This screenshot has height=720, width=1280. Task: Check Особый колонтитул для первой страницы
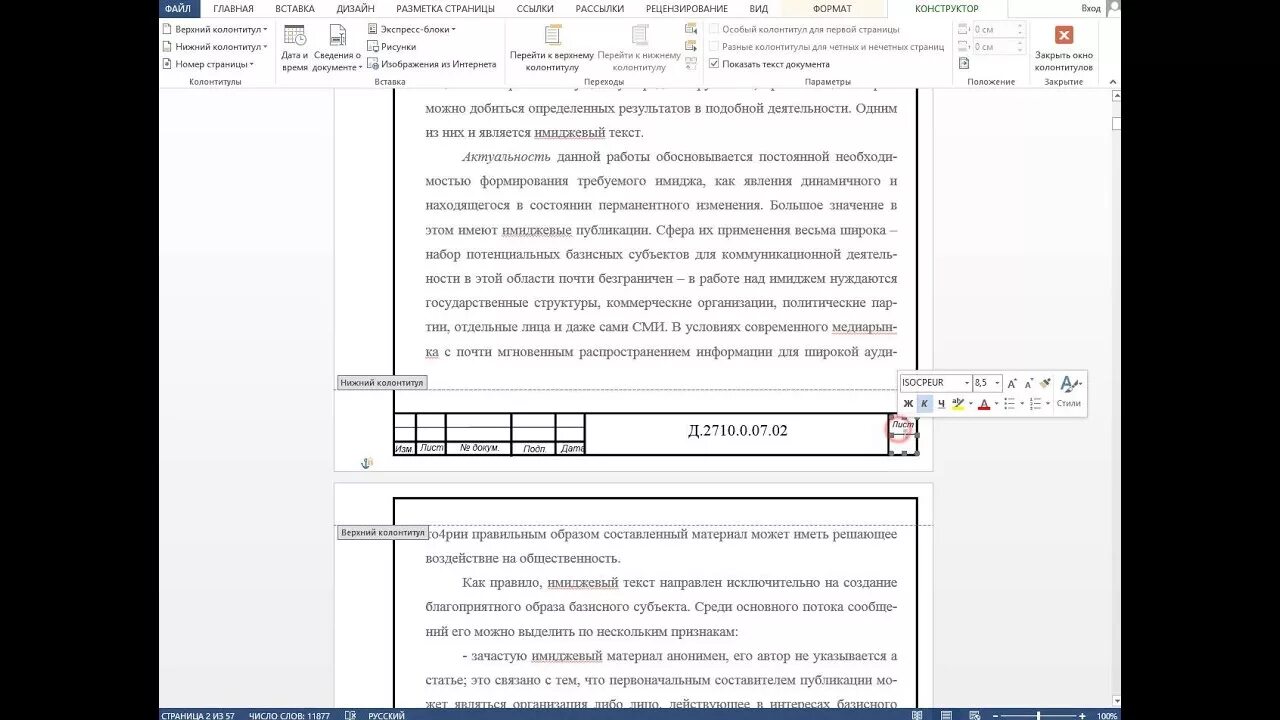click(804, 30)
